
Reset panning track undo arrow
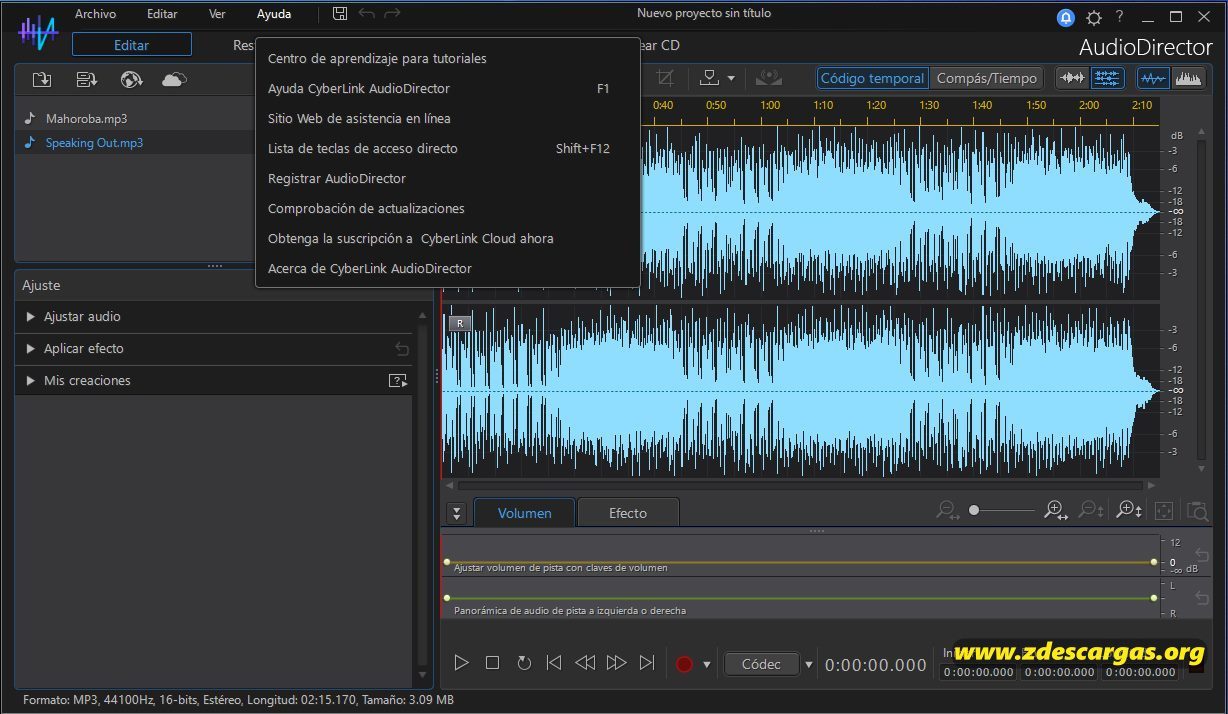point(1202,598)
